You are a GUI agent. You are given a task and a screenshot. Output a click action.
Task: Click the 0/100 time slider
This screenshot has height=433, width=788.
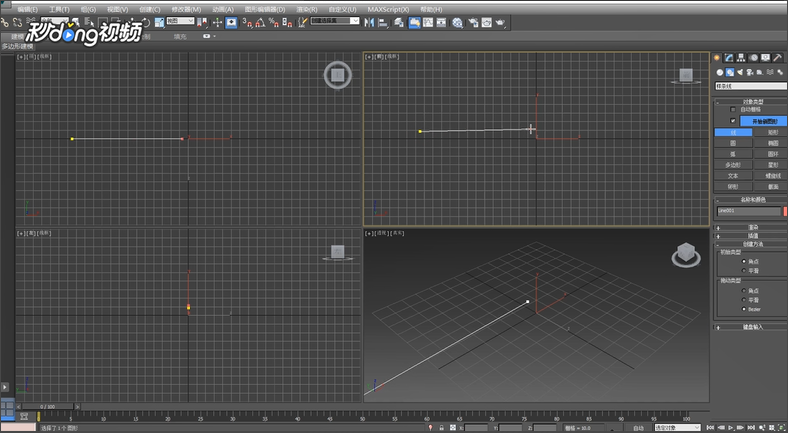coord(48,406)
